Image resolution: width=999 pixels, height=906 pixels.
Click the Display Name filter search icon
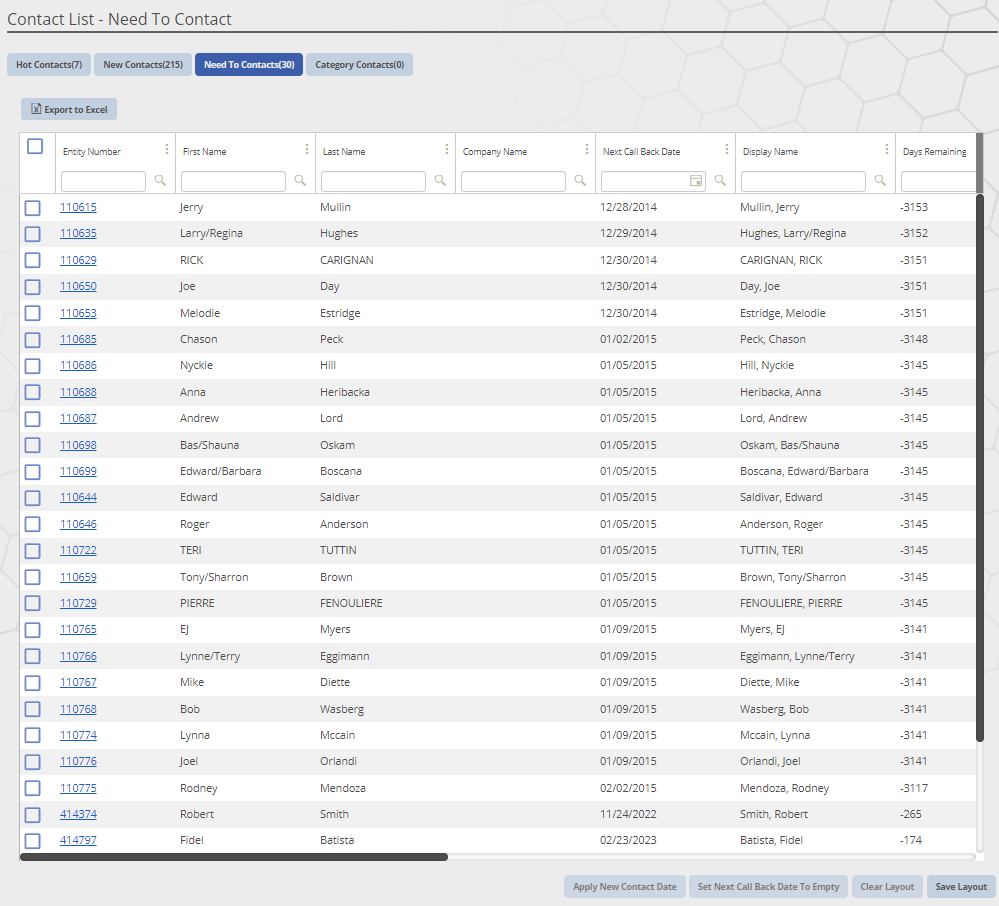(x=880, y=180)
